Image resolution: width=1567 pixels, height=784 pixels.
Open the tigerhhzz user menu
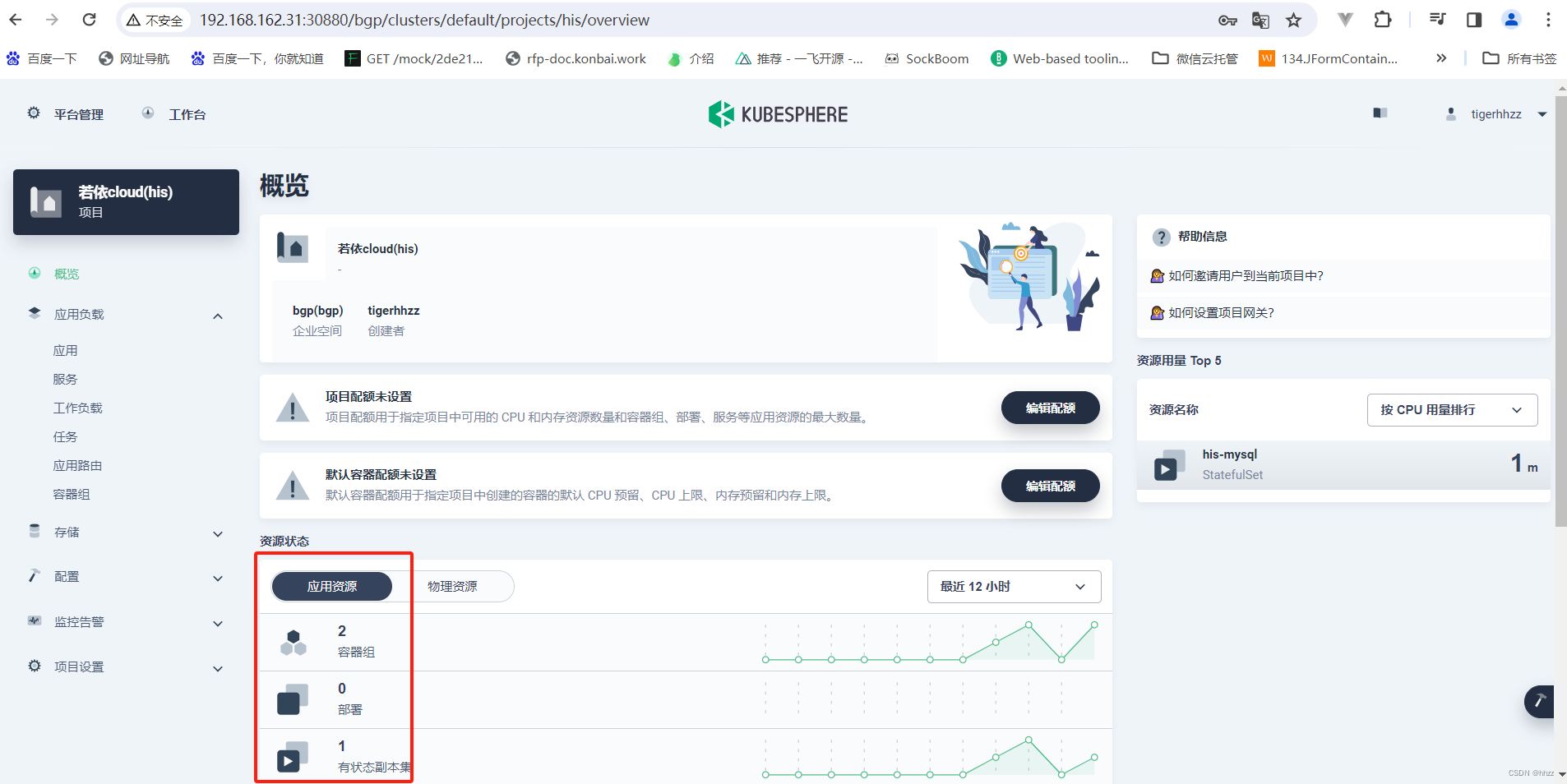click(1495, 113)
